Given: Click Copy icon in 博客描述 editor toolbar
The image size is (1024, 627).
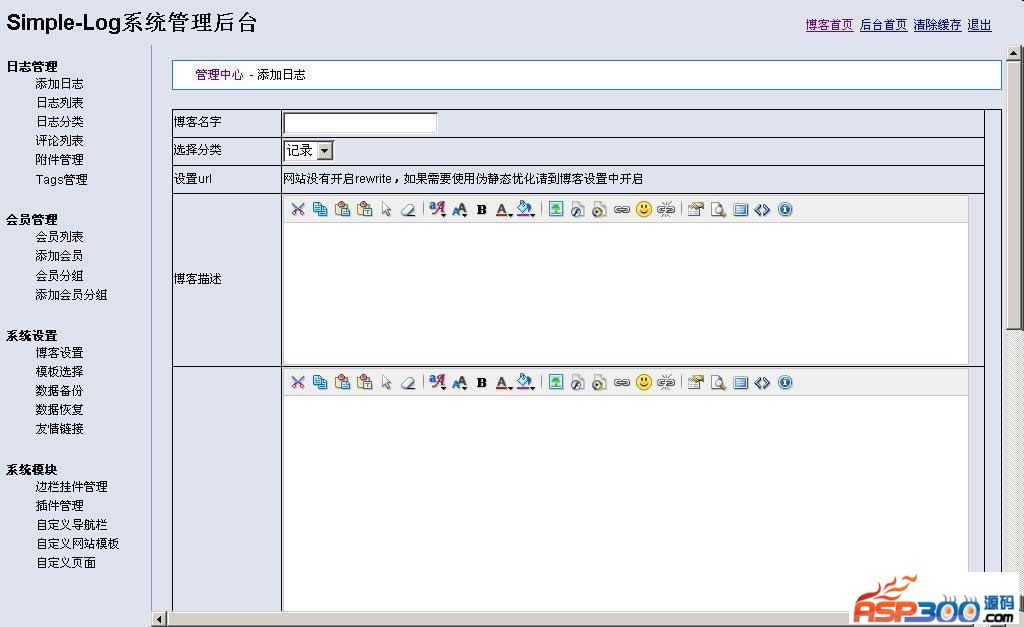Looking at the screenshot, I should (x=320, y=209).
